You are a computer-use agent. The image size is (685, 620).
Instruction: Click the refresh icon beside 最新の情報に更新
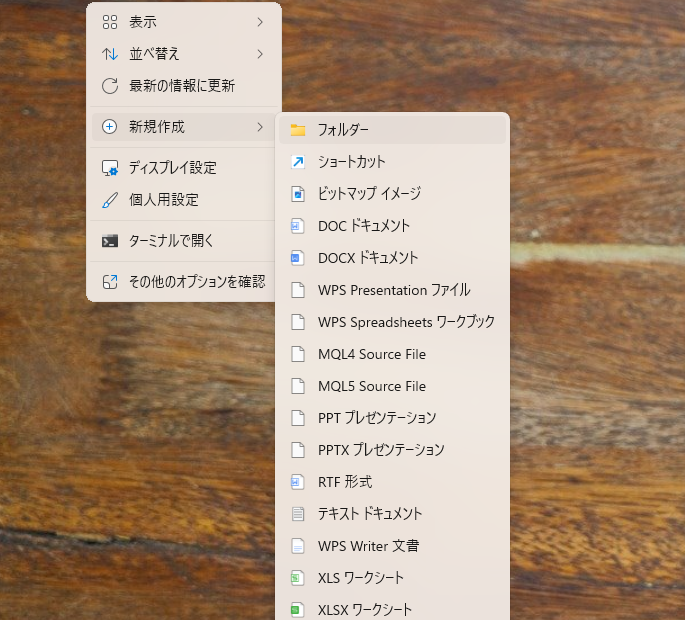point(110,86)
